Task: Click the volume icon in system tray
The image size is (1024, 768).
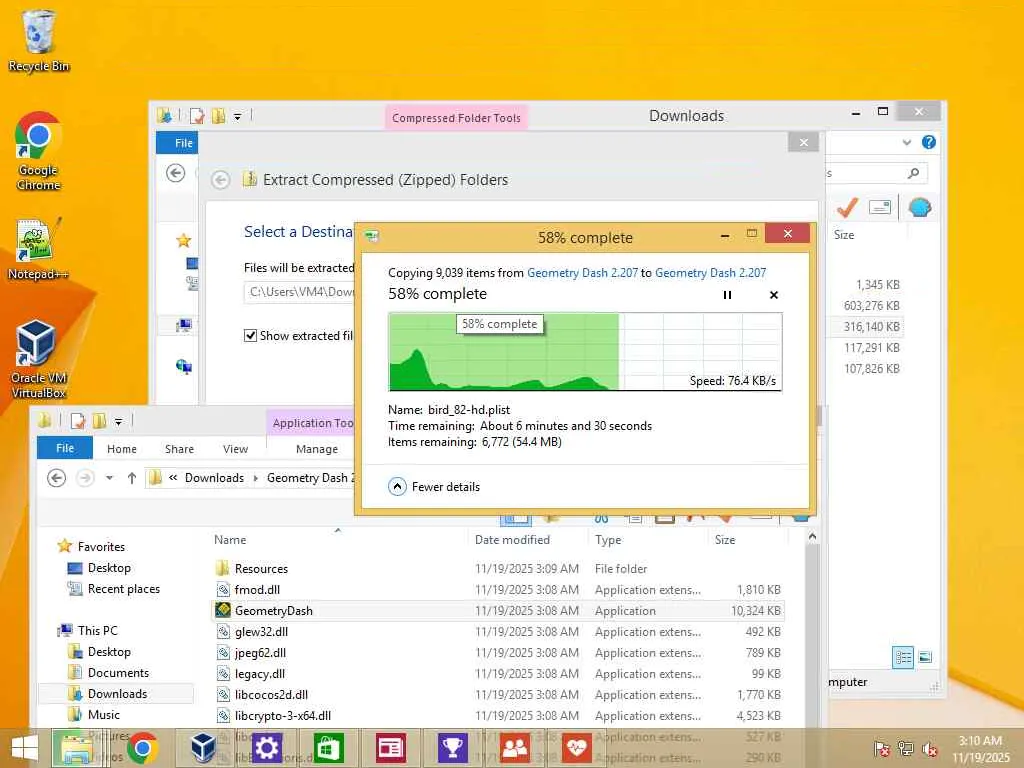Action: 930,749
